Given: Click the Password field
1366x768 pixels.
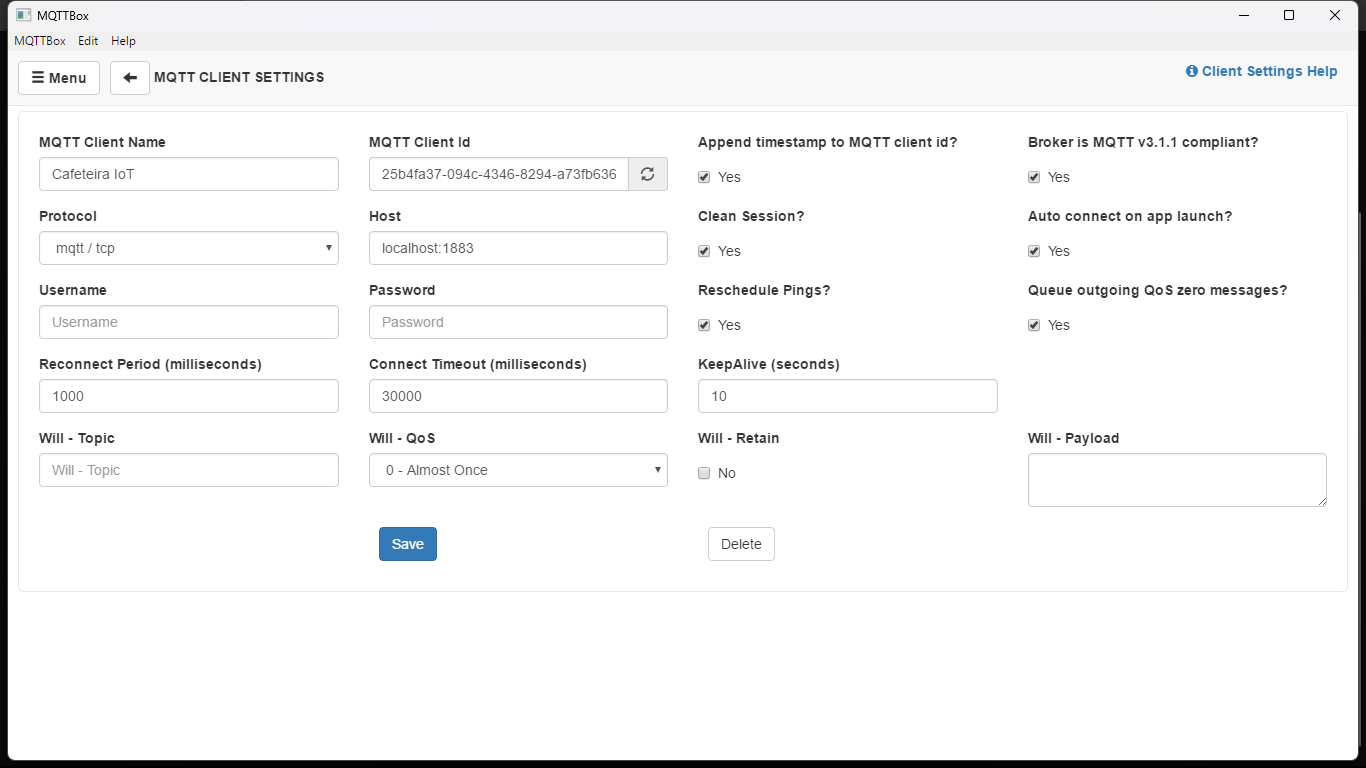Looking at the screenshot, I should pyautogui.click(x=518, y=322).
